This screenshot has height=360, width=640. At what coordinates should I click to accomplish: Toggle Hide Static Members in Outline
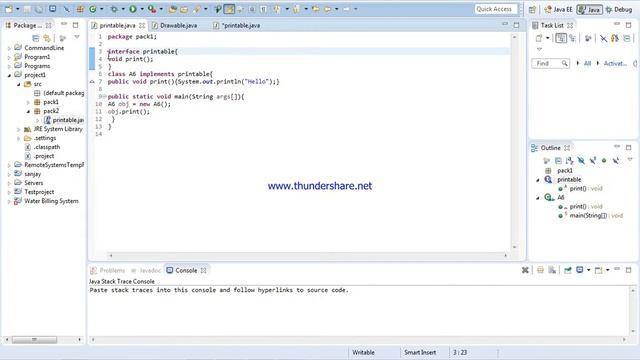[593, 160]
